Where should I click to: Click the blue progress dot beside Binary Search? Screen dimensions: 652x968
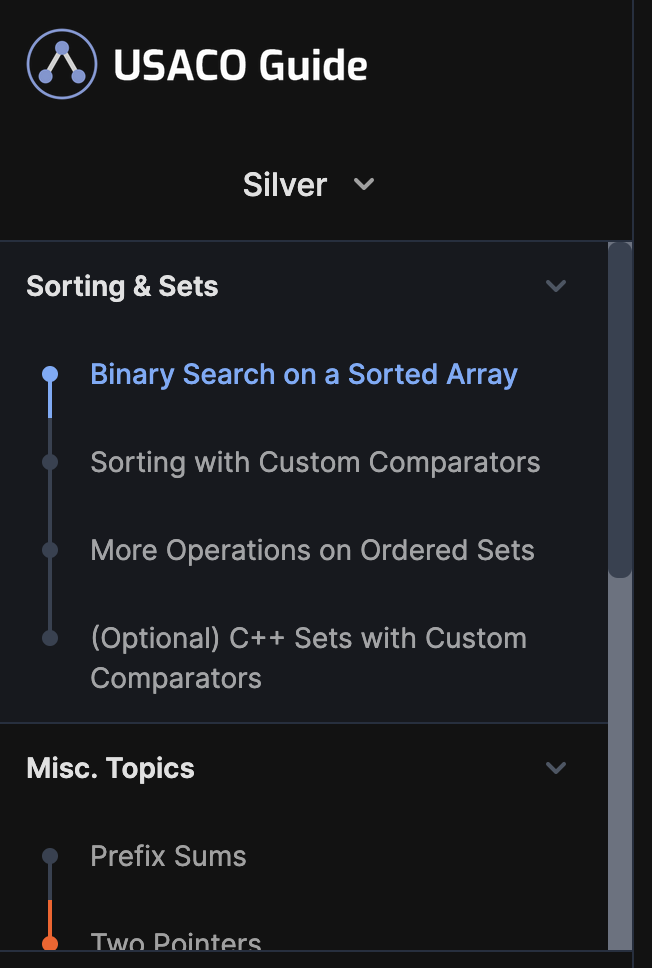50,374
